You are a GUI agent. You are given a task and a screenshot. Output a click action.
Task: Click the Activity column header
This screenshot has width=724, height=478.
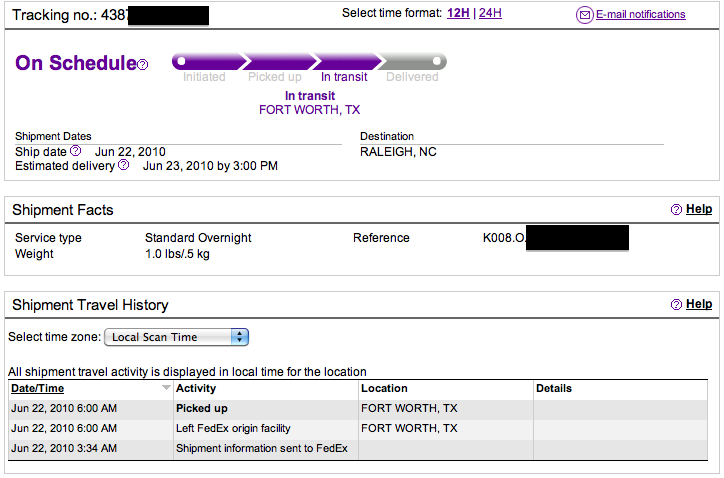[196, 388]
